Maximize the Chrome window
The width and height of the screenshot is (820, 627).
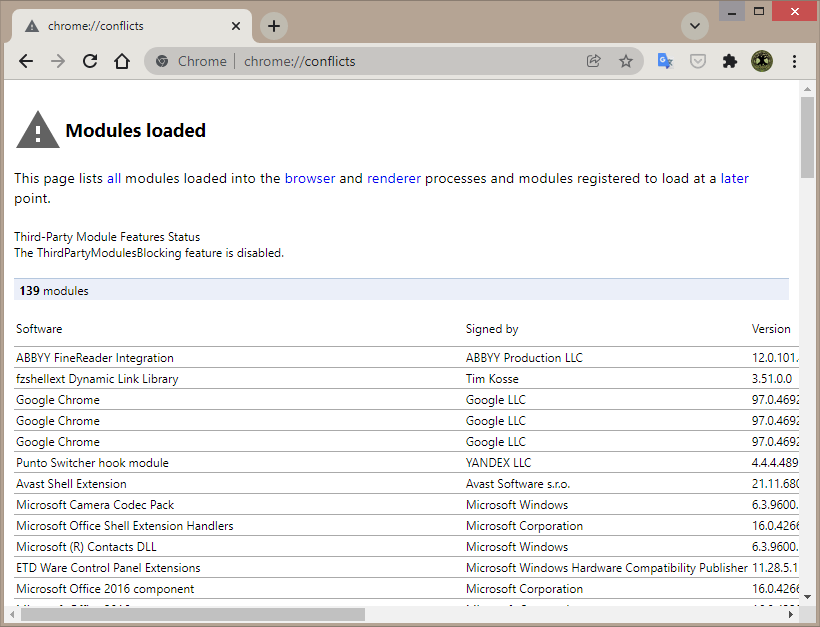click(758, 11)
